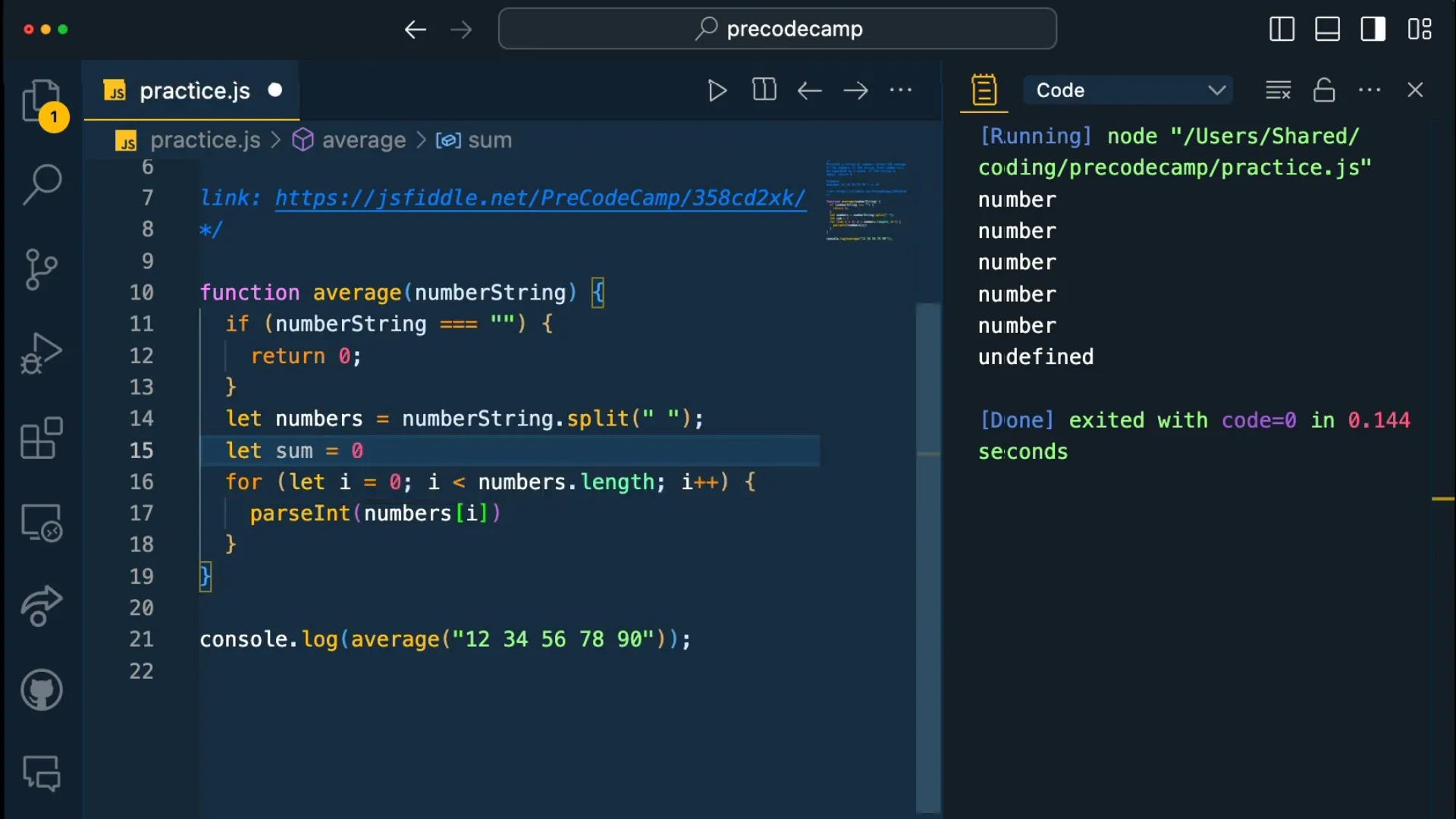Open the editor's more actions ellipsis menu
This screenshot has height=819, width=1456.
click(900, 90)
